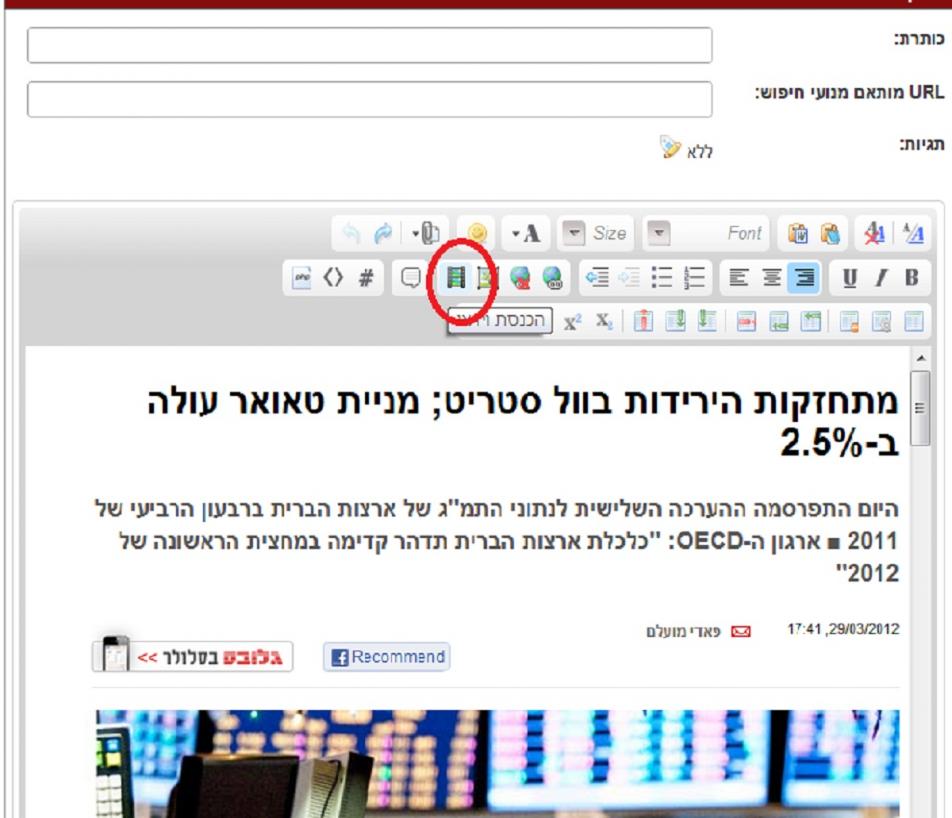The image size is (952, 818).
Task: Click the Facebook Recommend button
Action: pyautogui.click(x=387, y=657)
